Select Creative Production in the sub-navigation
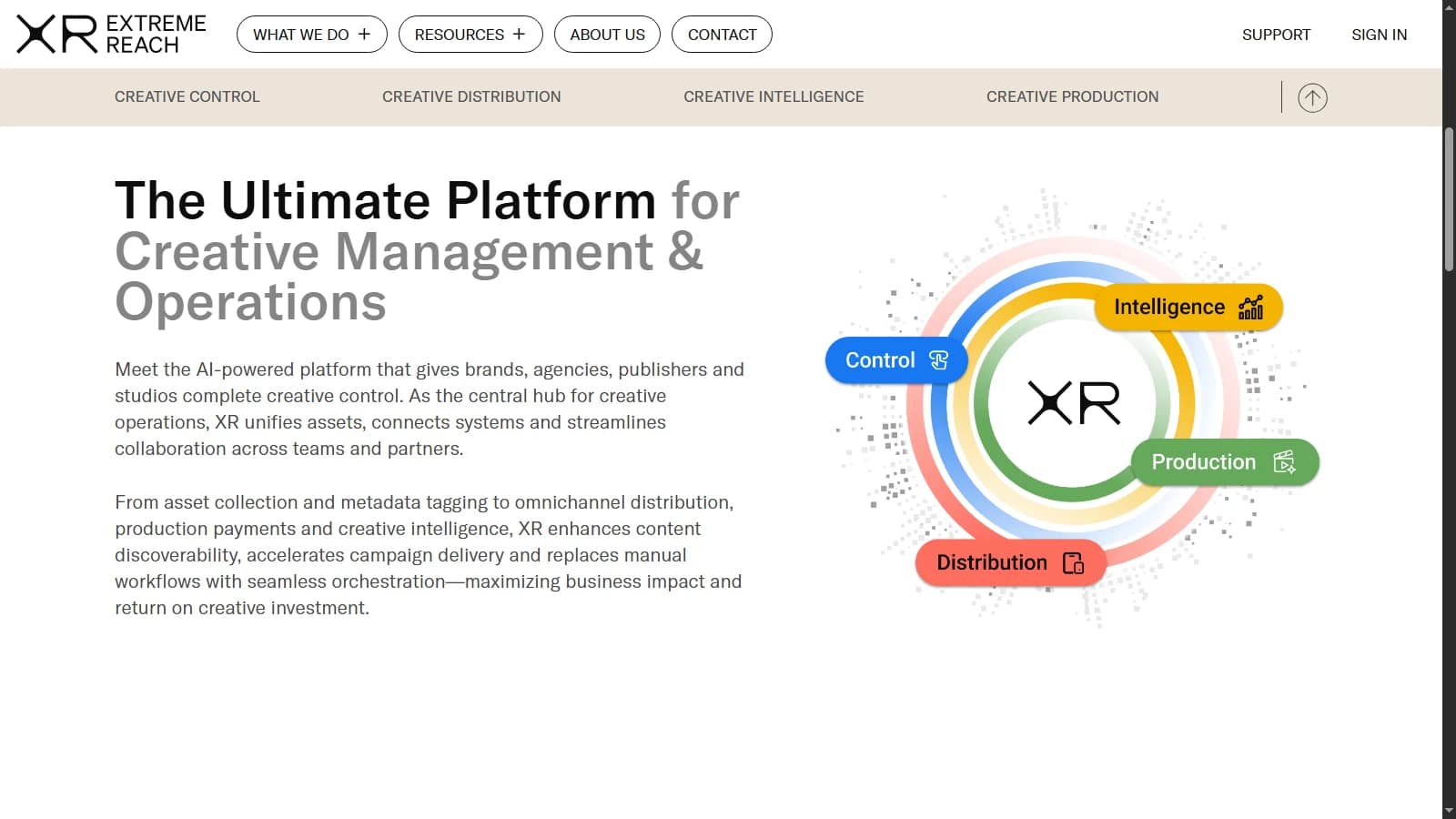Viewport: 1456px width, 819px height. coord(1072,96)
